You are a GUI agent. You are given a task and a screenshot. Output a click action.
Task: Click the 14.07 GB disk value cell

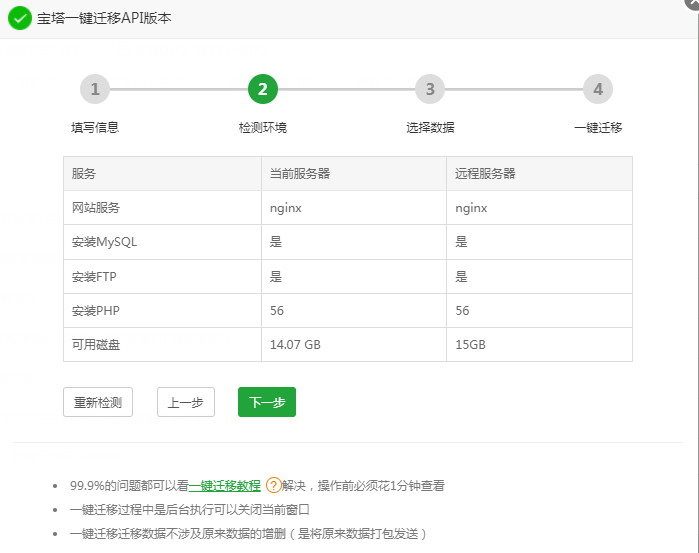[x=295, y=344]
